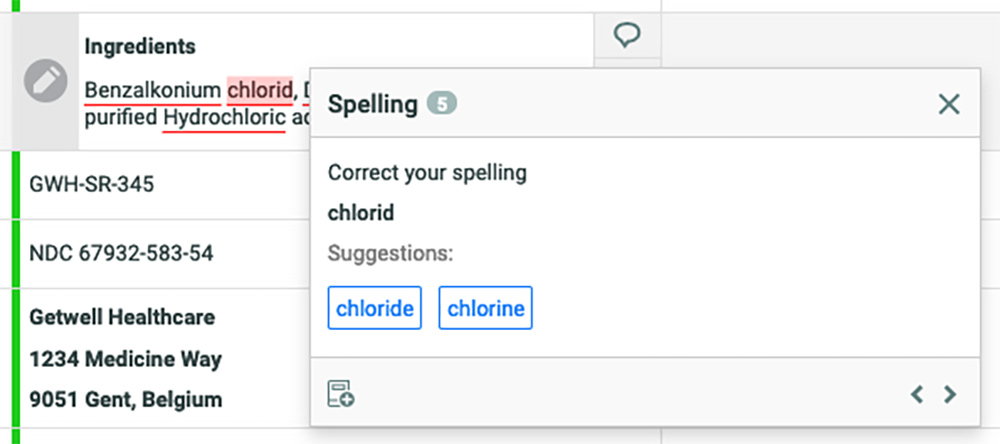Go to next spelling issue
This screenshot has height=444, width=1000.
950,394
